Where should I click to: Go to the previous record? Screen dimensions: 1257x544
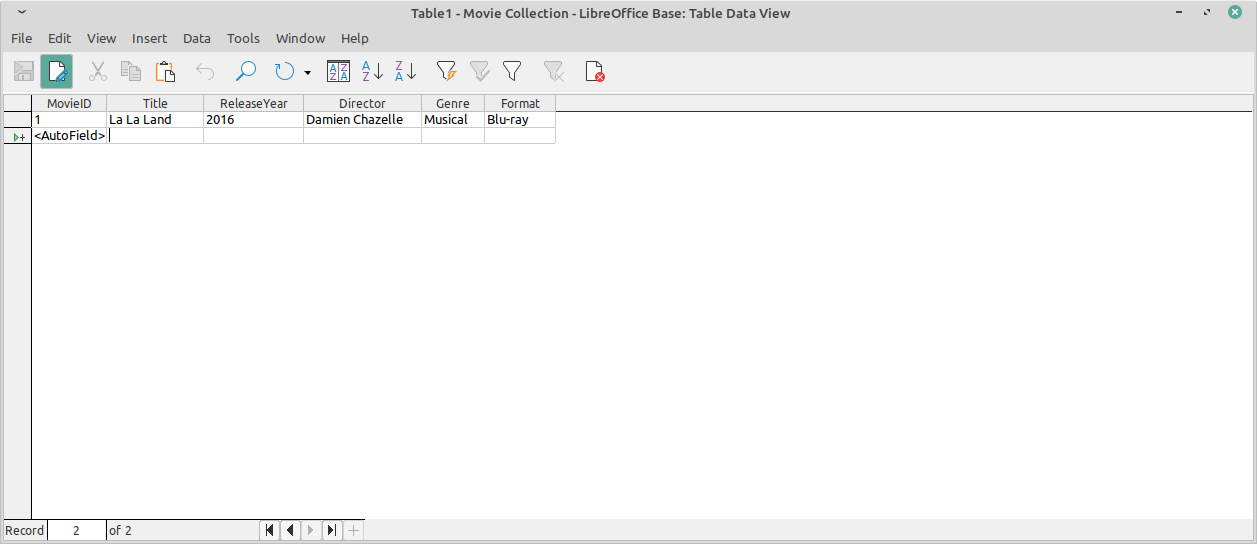click(x=289, y=530)
